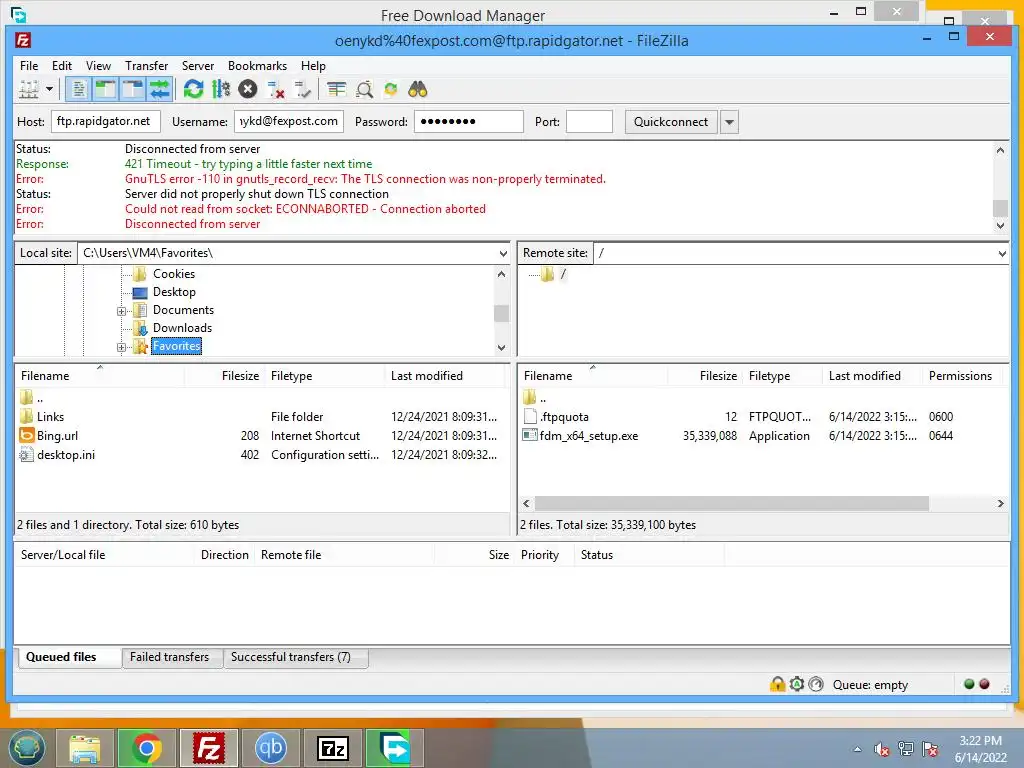The image size is (1024, 768).
Task: Open the View menu
Action: [x=99, y=66]
